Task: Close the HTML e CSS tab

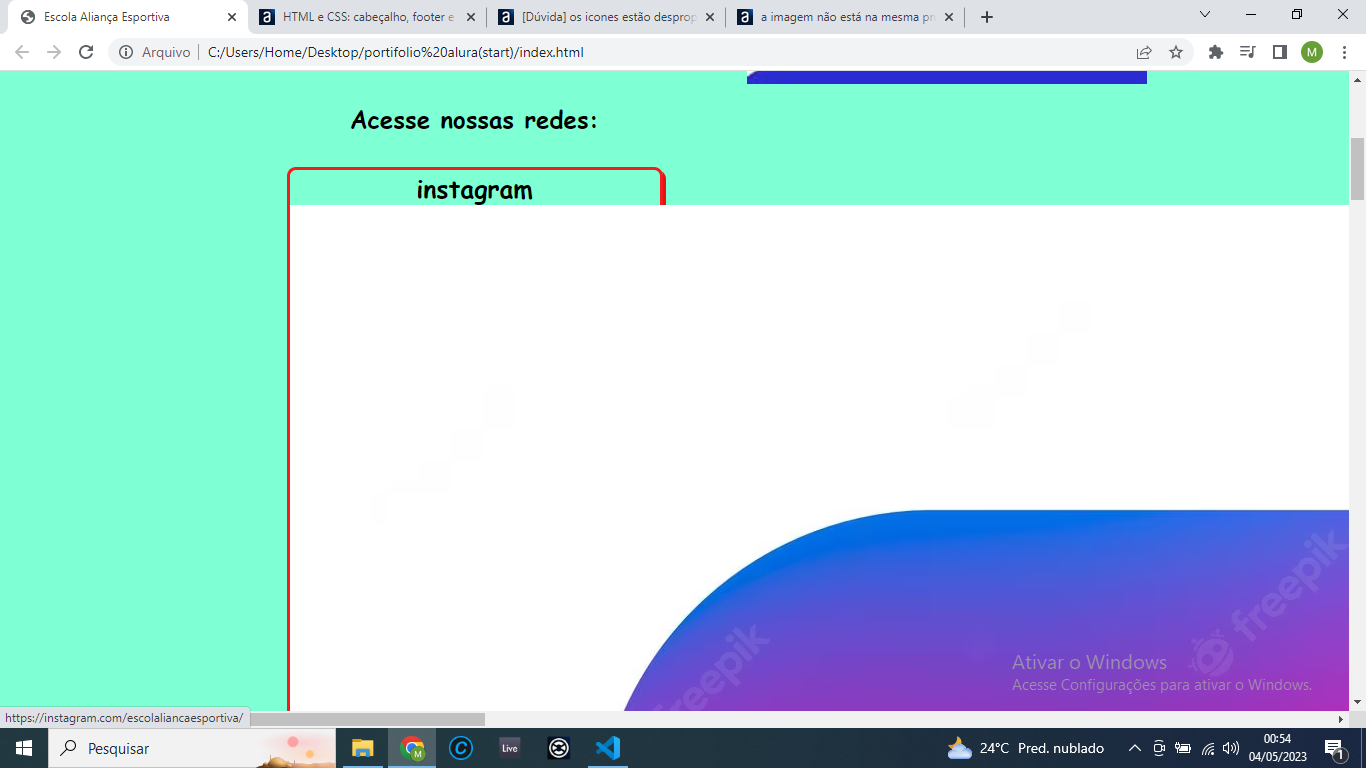Action: [x=471, y=17]
